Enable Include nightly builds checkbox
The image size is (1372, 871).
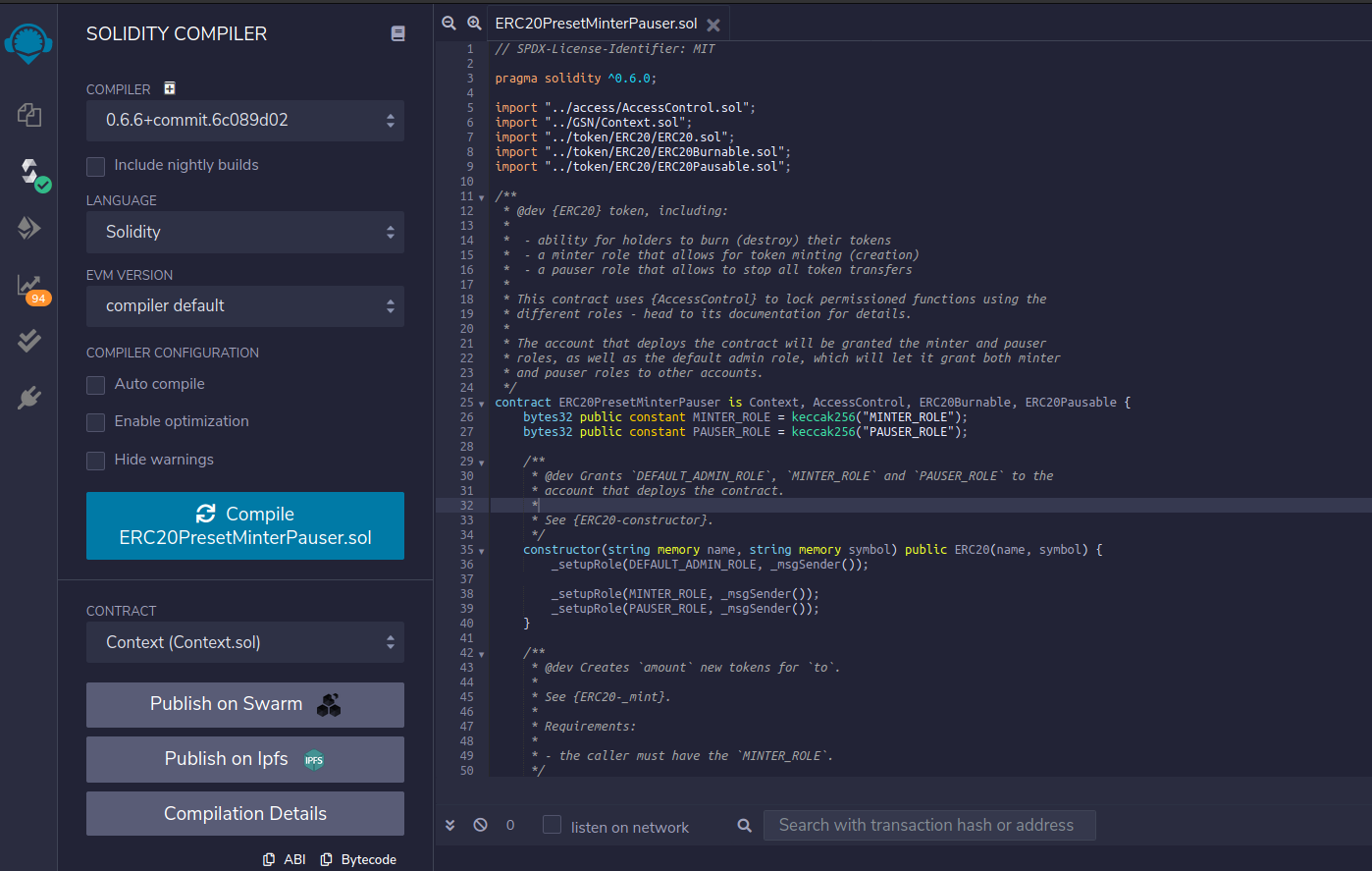[96, 166]
